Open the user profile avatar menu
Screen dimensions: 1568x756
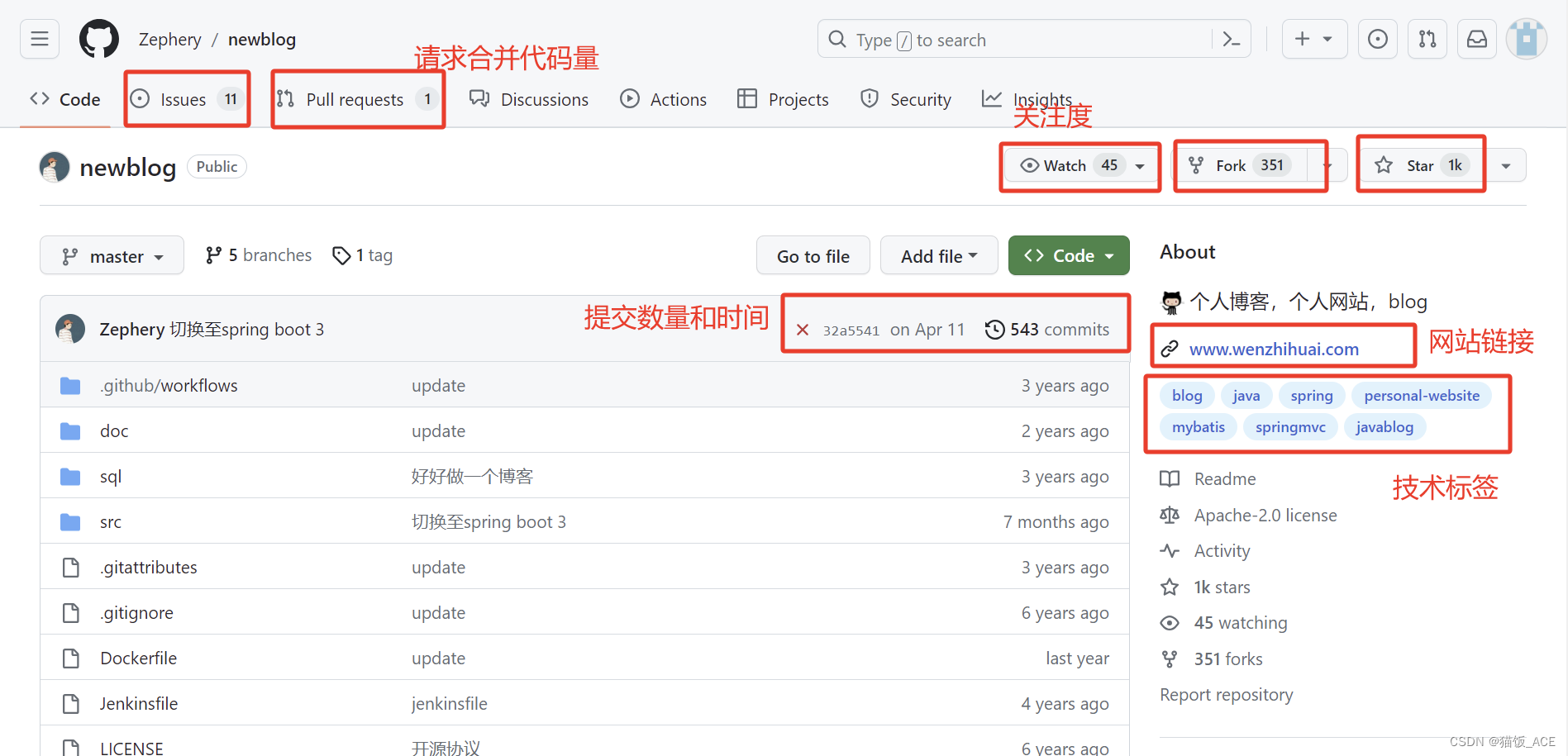pos(1527,39)
